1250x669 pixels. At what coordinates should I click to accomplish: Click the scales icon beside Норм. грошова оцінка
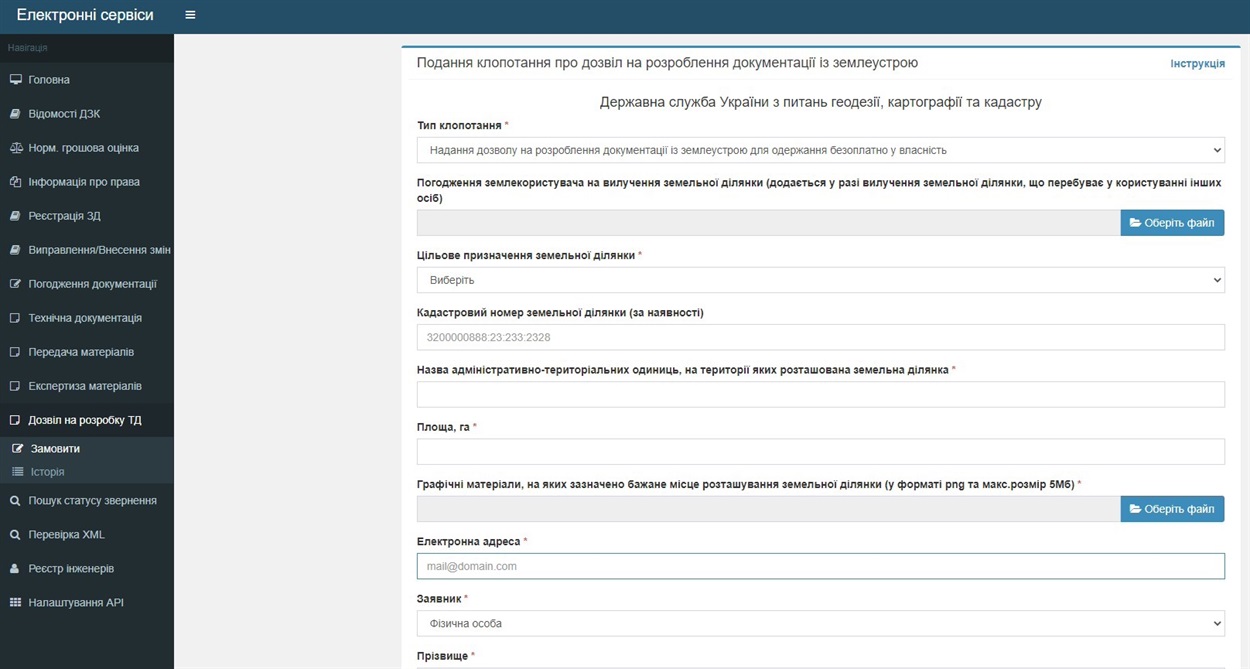point(15,148)
